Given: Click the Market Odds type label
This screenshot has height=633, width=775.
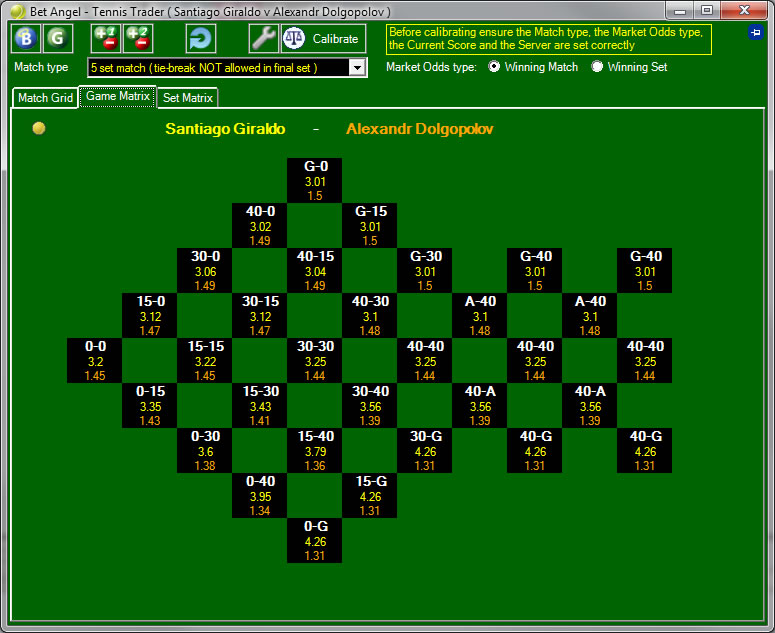Looking at the screenshot, I should point(431,67).
